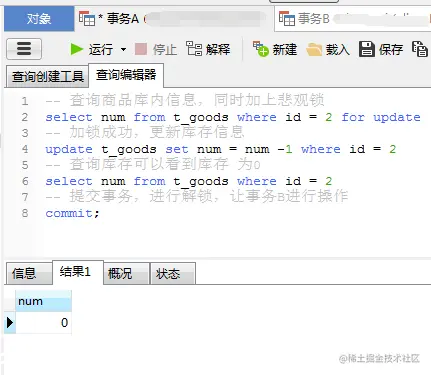The height and width of the screenshot is (375, 431).
Task: Click the New (新建) query button
Action: [275, 49]
